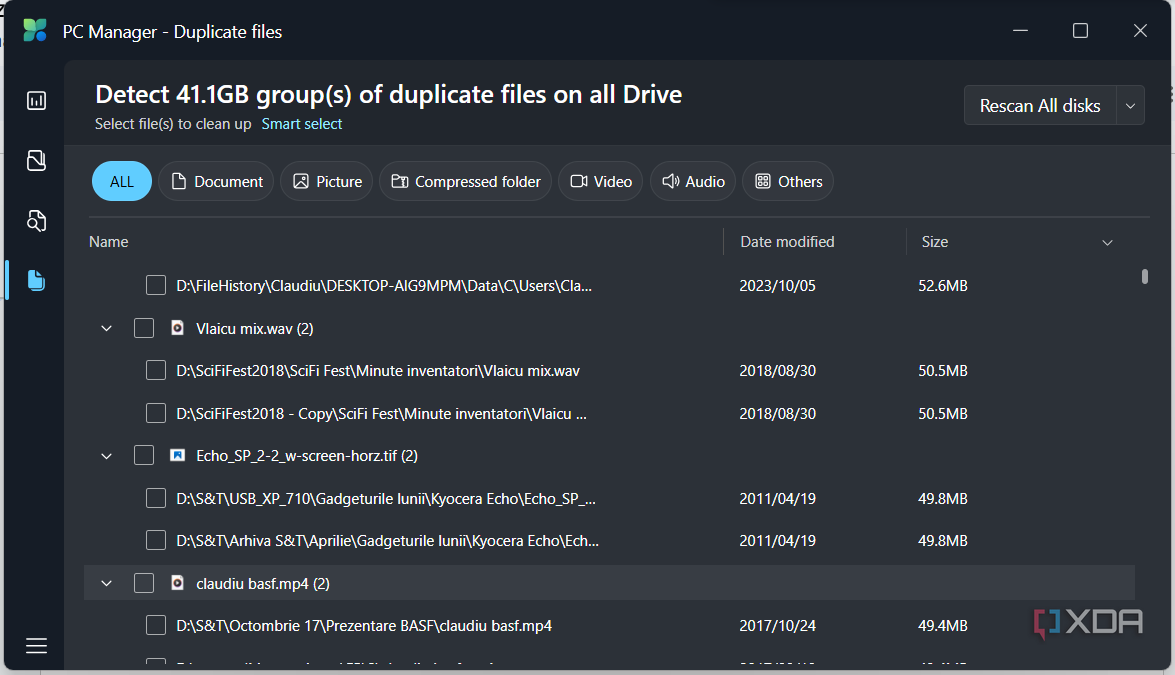Filter by Audio files

(x=693, y=181)
